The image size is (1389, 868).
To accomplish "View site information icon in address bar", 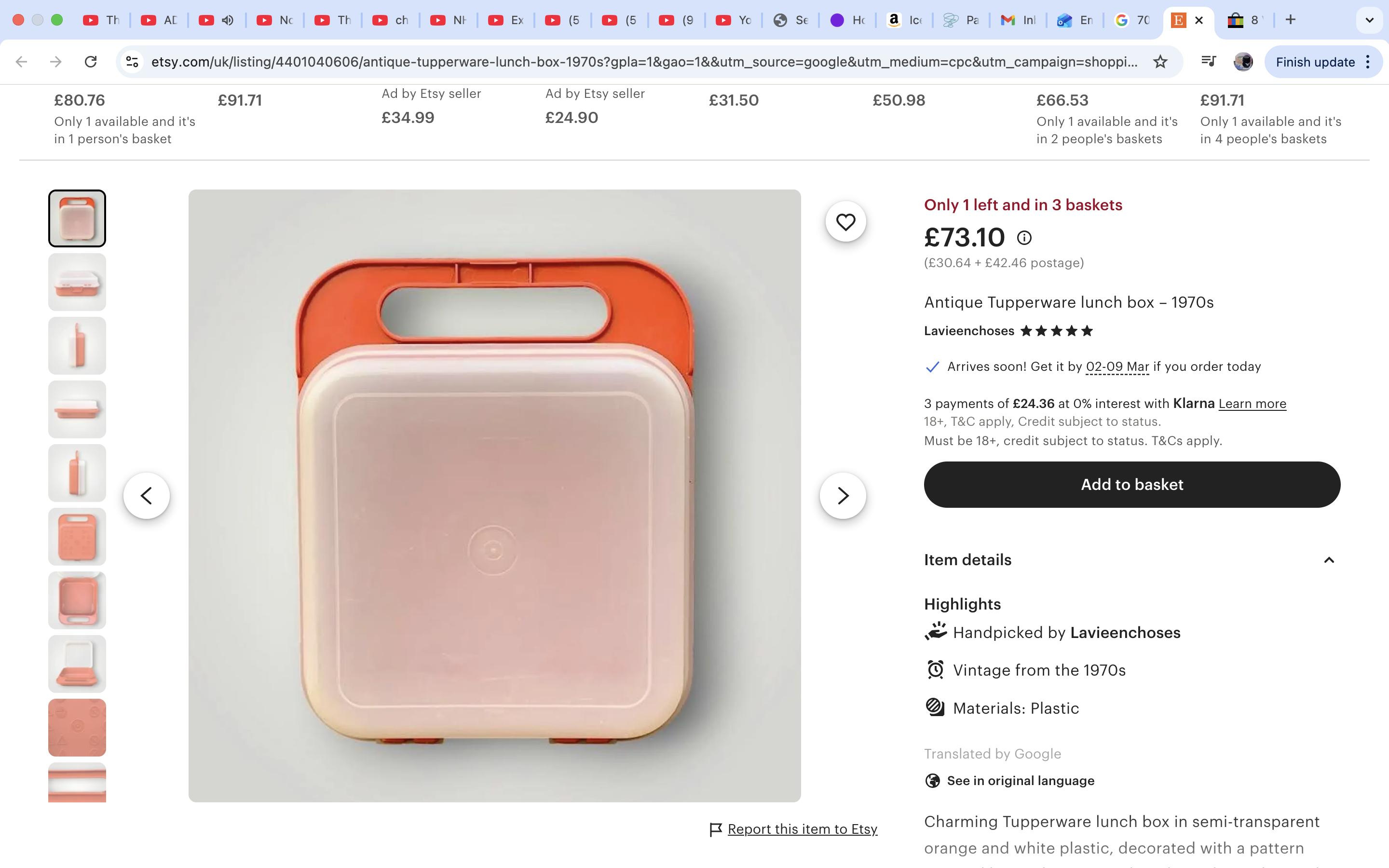I will 133,62.
